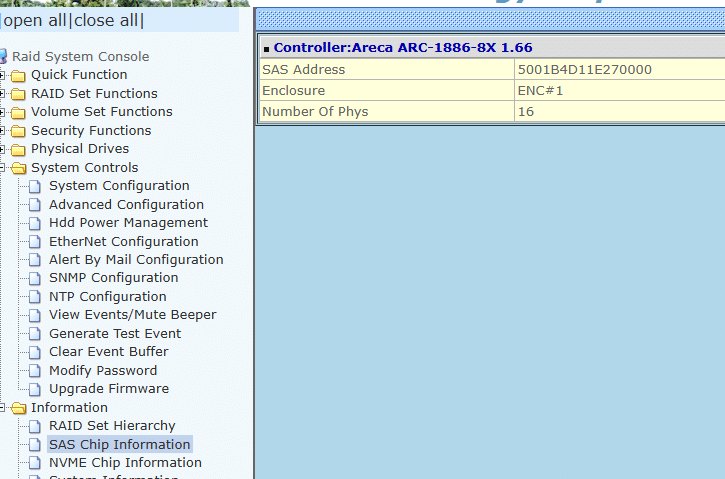Open View Events/Mute Beeper page
Viewport: 725px width, 479px height.
(x=132, y=315)
